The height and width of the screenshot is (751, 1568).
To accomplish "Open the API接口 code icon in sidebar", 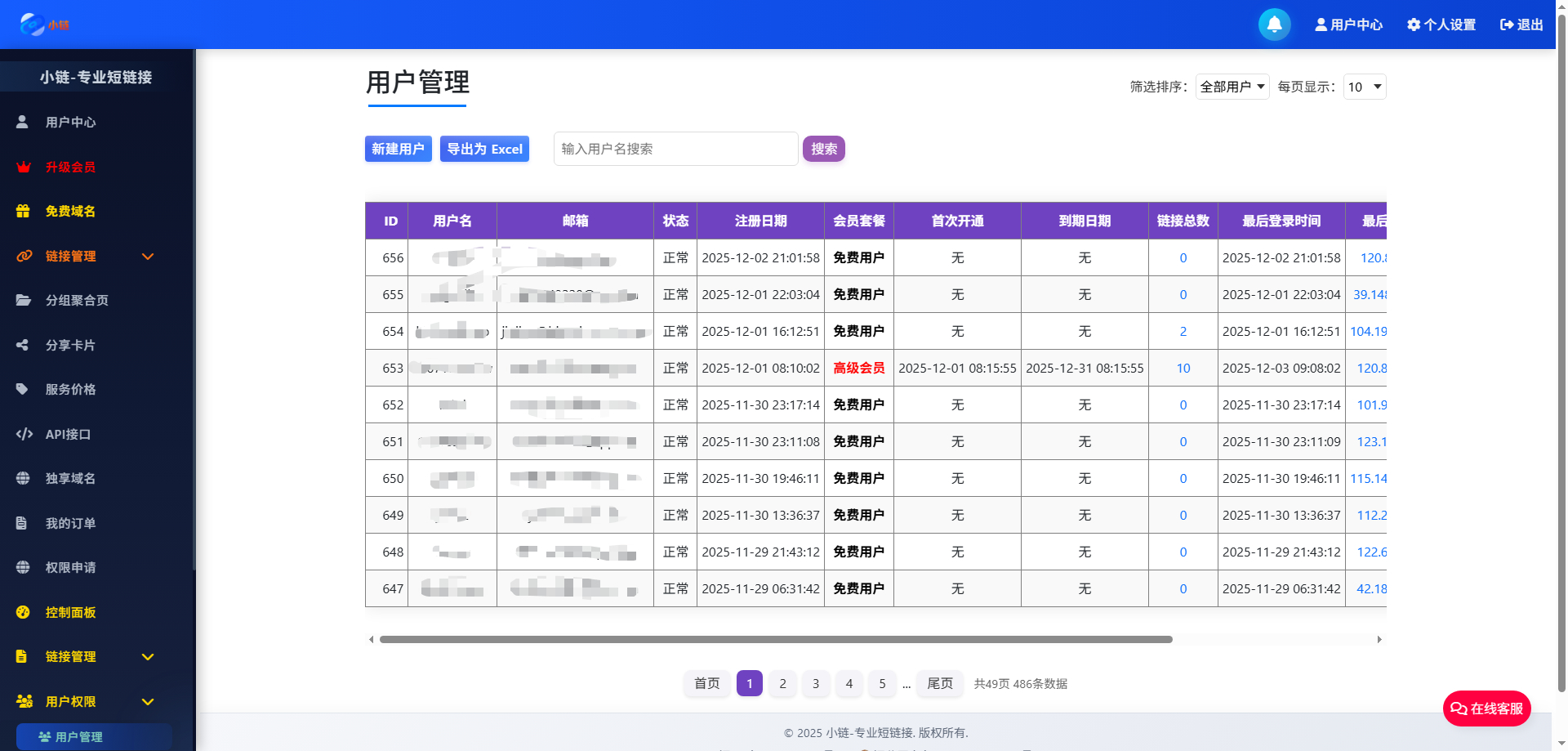I will (22, 434).
